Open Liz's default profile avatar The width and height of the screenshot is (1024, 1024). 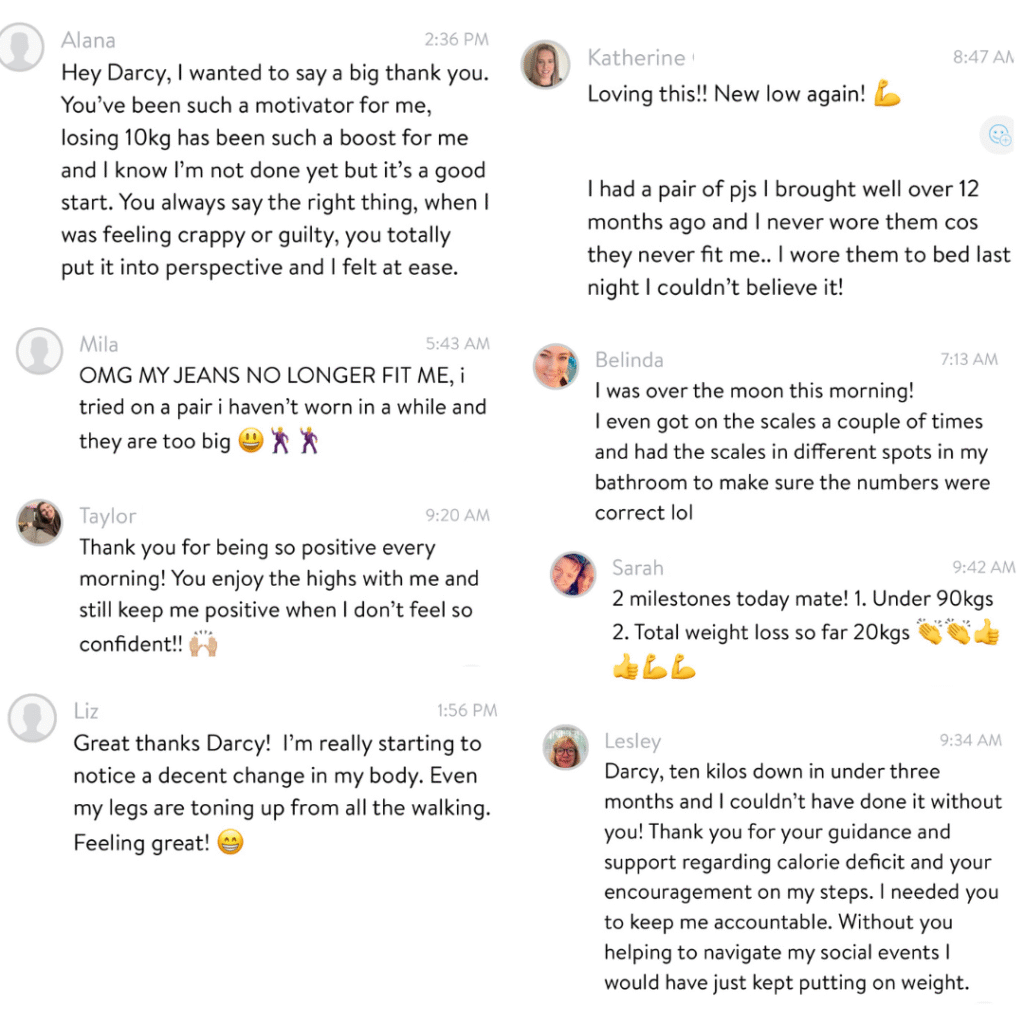(32, 718)
